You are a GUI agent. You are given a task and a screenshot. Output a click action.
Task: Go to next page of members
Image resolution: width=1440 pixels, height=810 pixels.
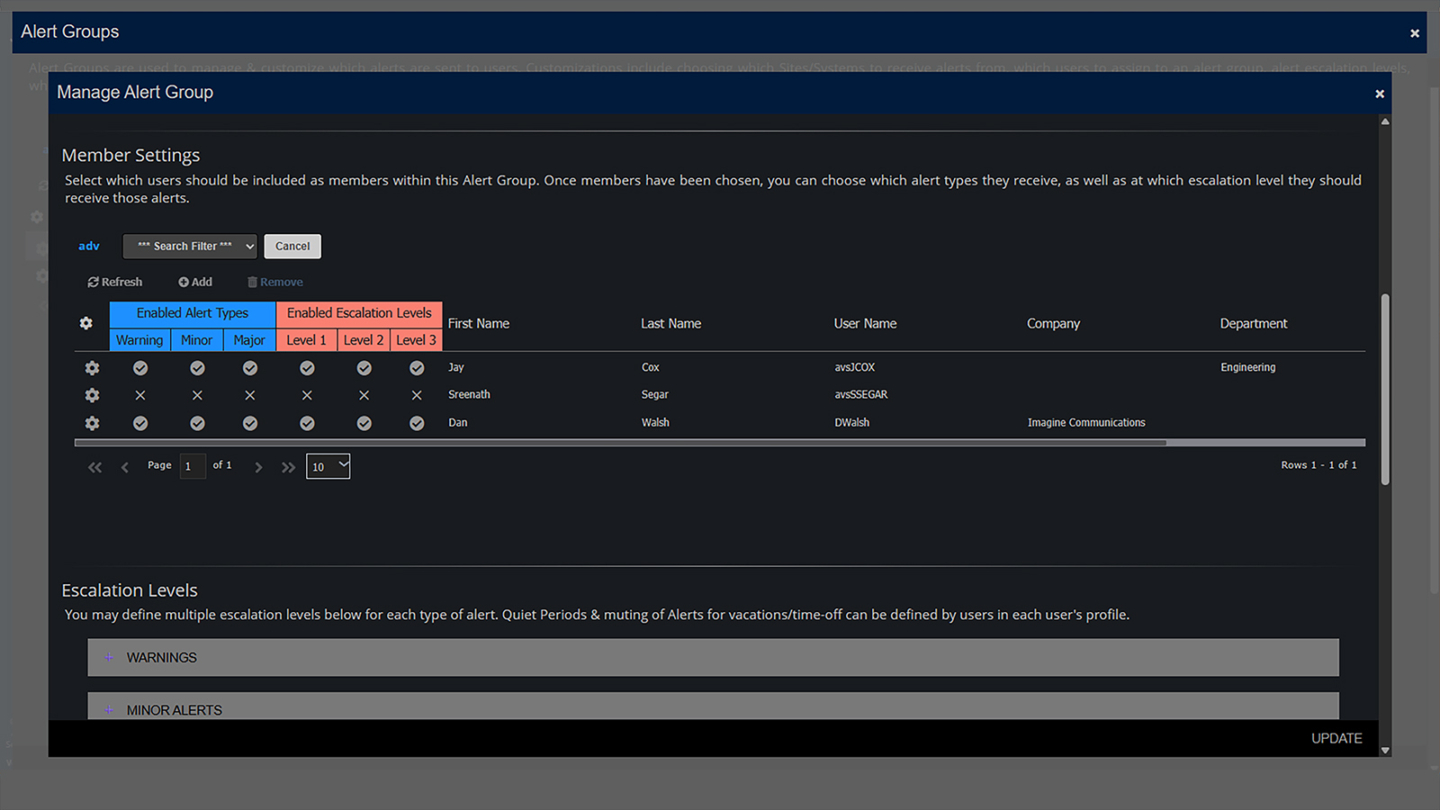coord(258,467)
